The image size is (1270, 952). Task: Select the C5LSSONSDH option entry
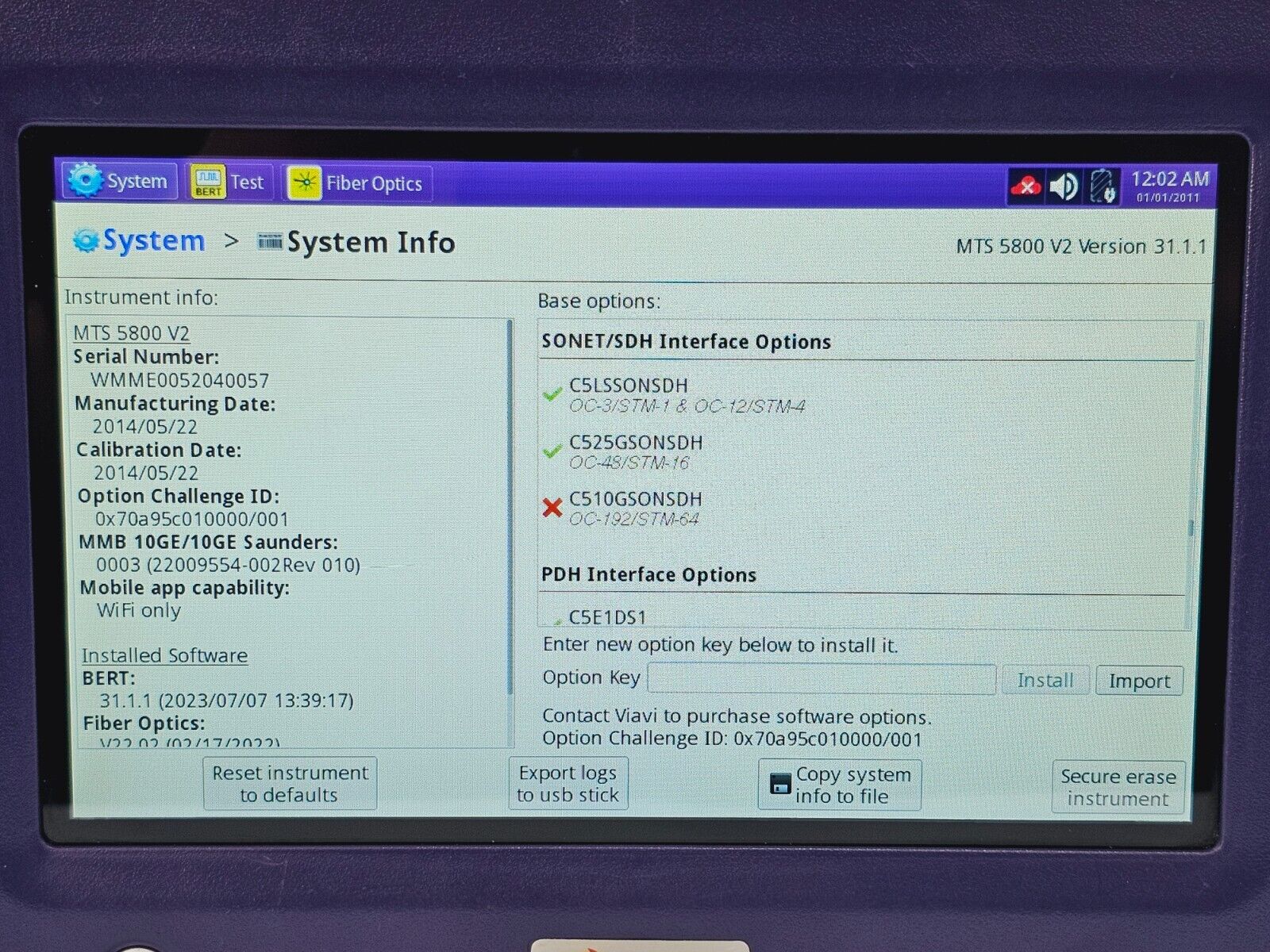pyautogui.click(x=687, y=395)
